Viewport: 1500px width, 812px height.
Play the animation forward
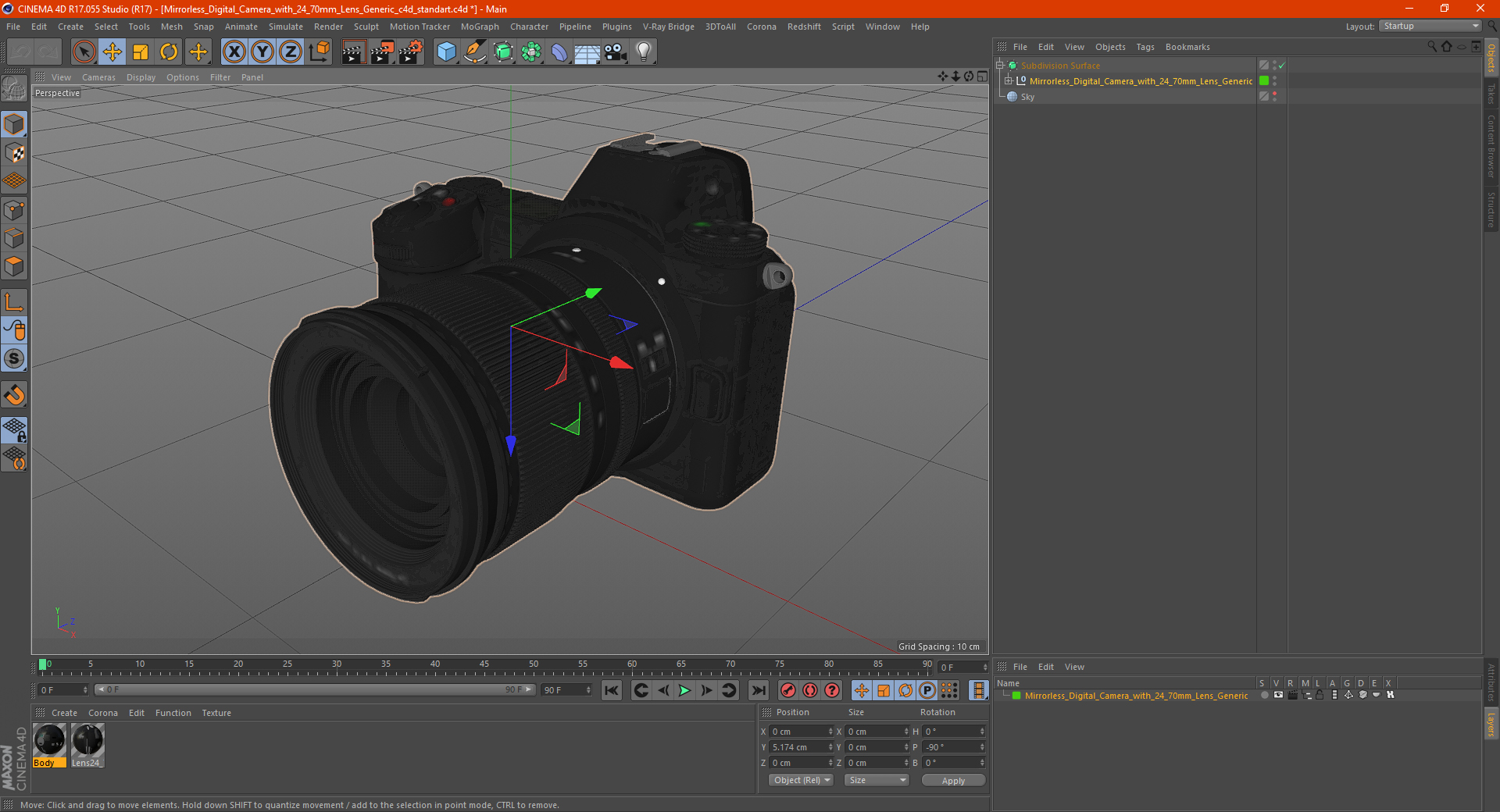tap(684, 690)
